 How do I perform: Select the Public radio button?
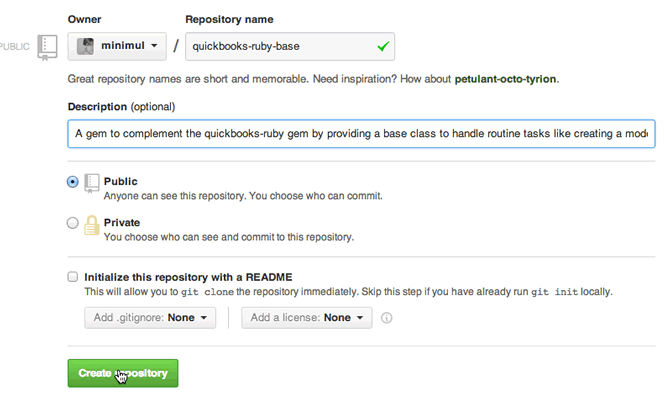pyautogui.click(x=73, y=182)
